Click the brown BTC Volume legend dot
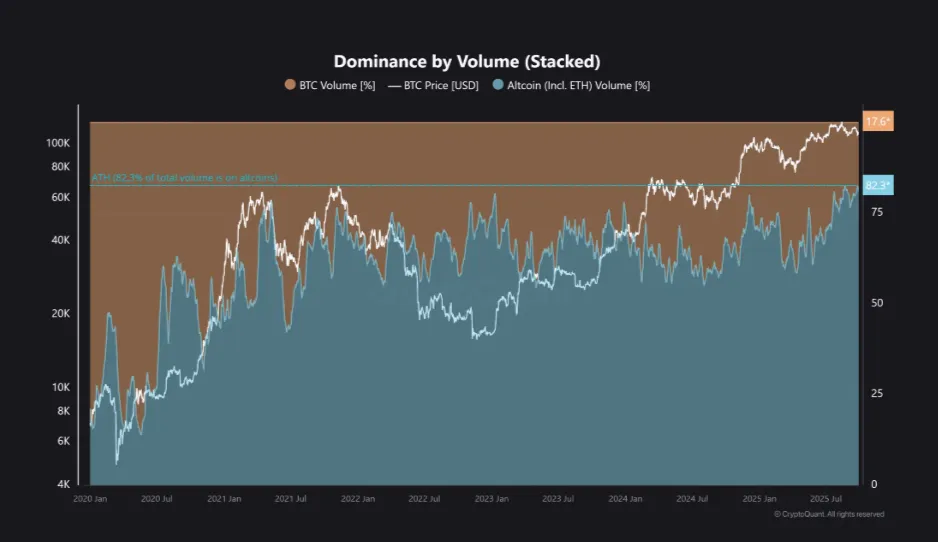This screenshot has height=542, width=938. pyautogui.click(x=290, y=86)
